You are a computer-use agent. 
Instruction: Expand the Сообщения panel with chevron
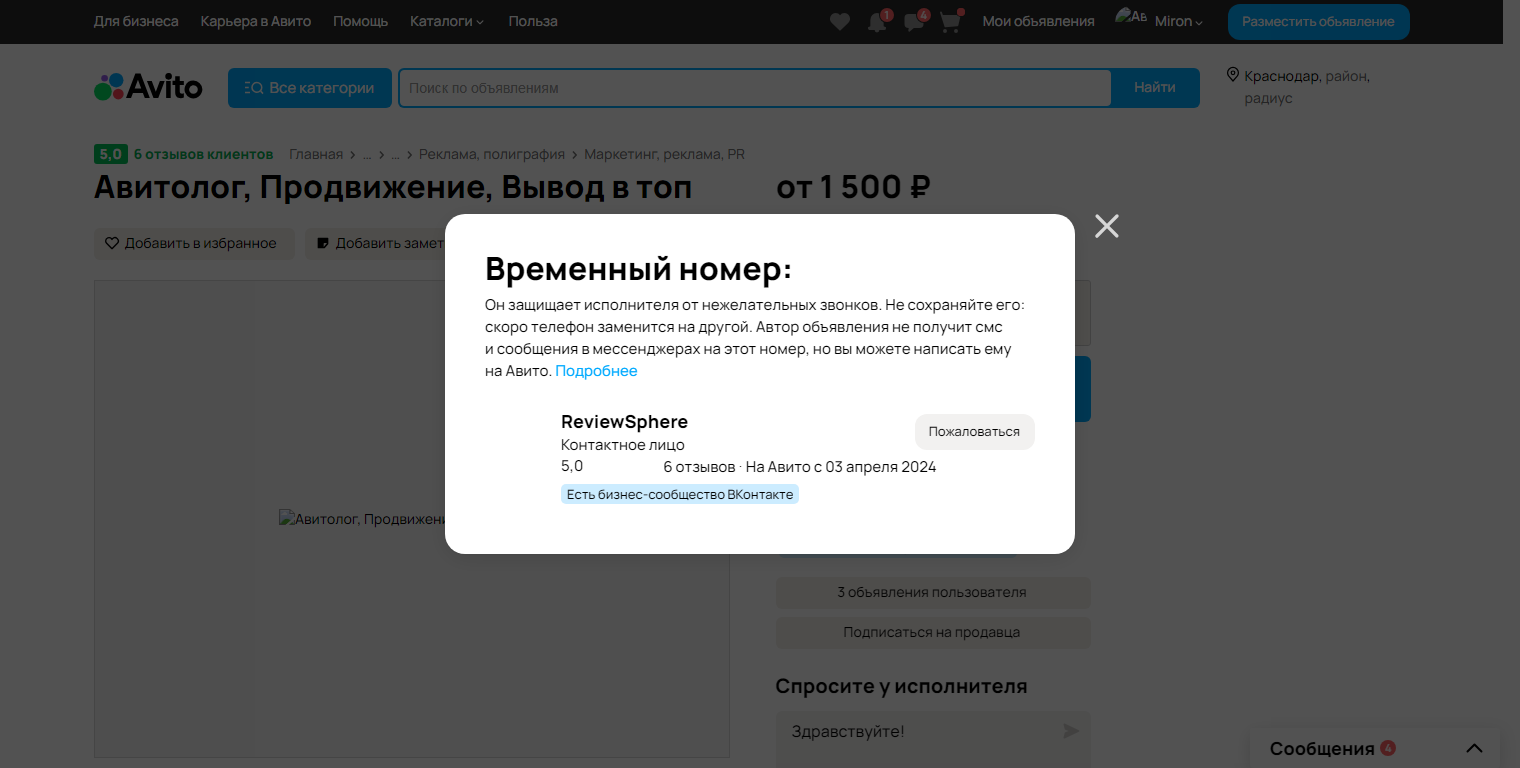click(1474, 748)
